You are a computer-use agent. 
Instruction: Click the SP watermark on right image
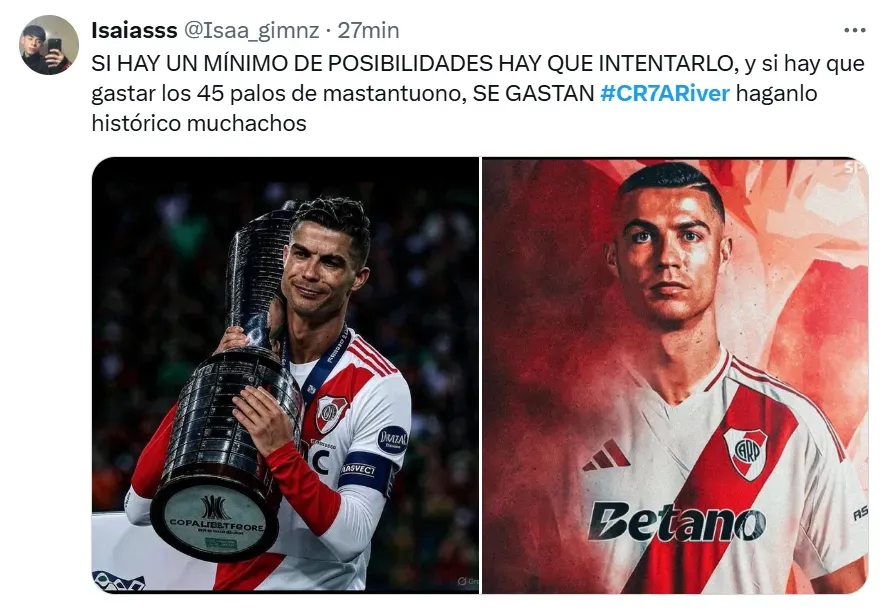854,167
